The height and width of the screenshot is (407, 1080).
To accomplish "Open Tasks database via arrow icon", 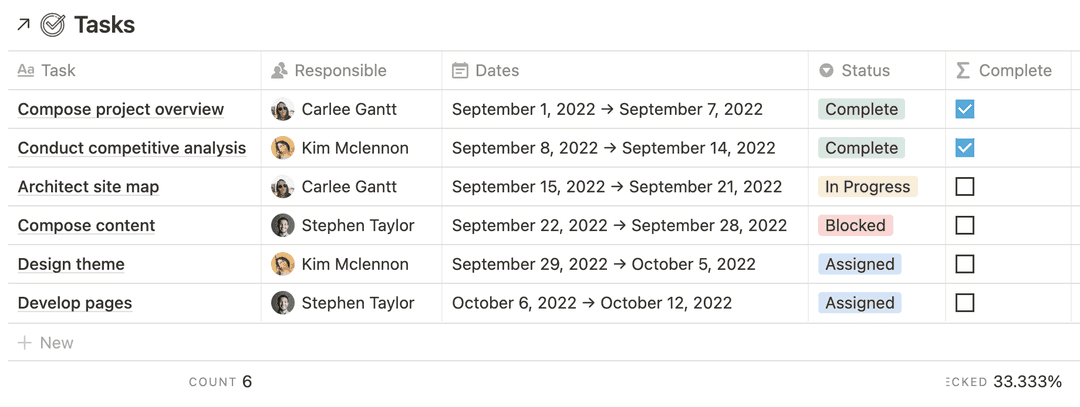I will click(x=23, y=25).
